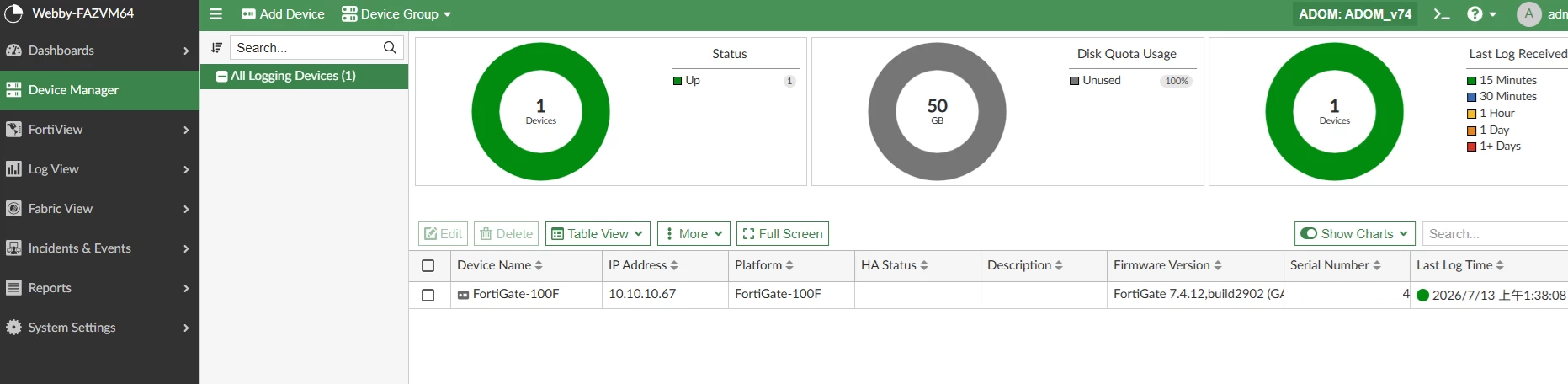Open the More actions dropdown
Screen dimensions: 1568x384
[x=694, y=233]
